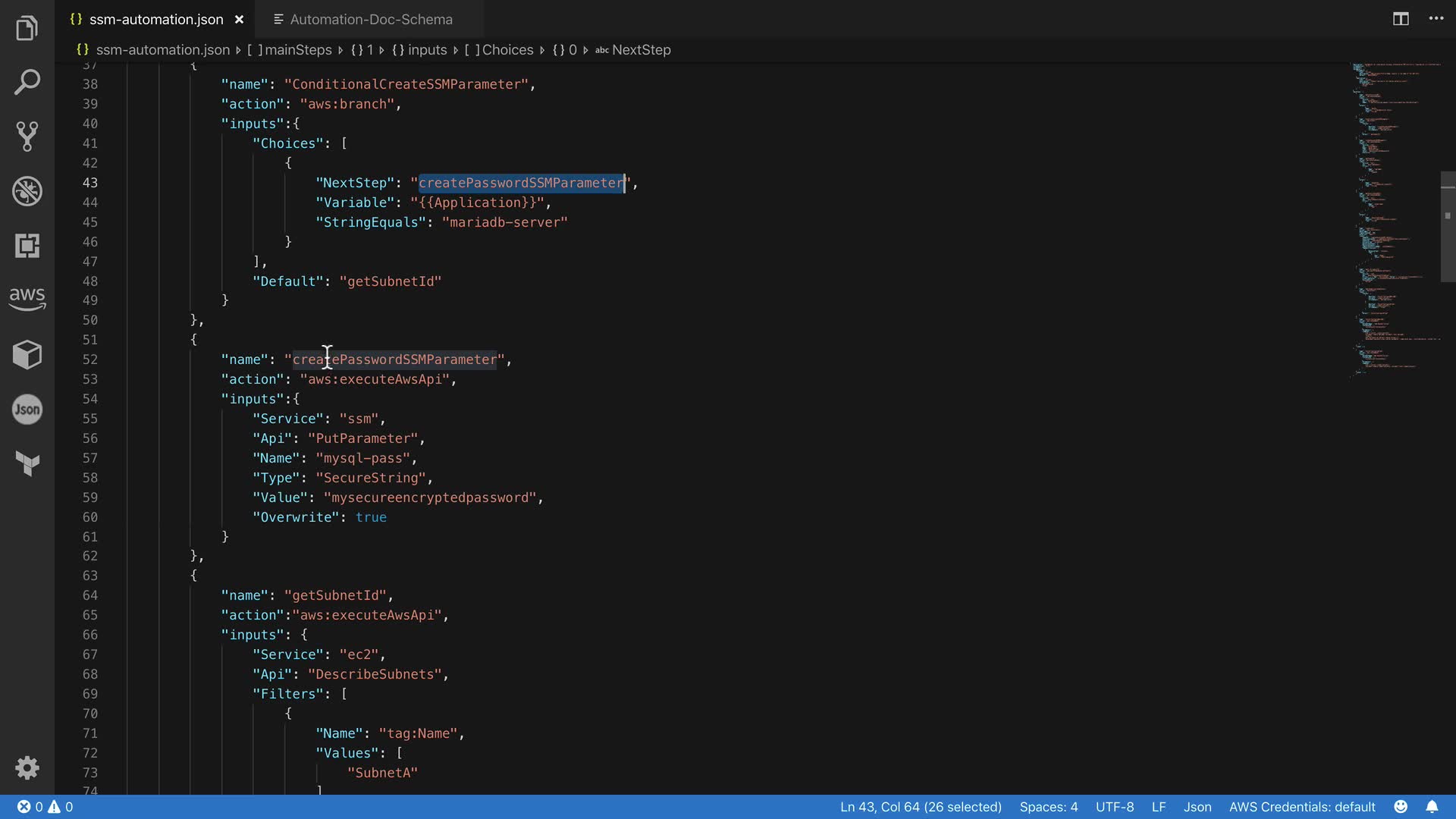Switch to the Automation-Doc-Schema tab
1456x819 pixels.
370,20
